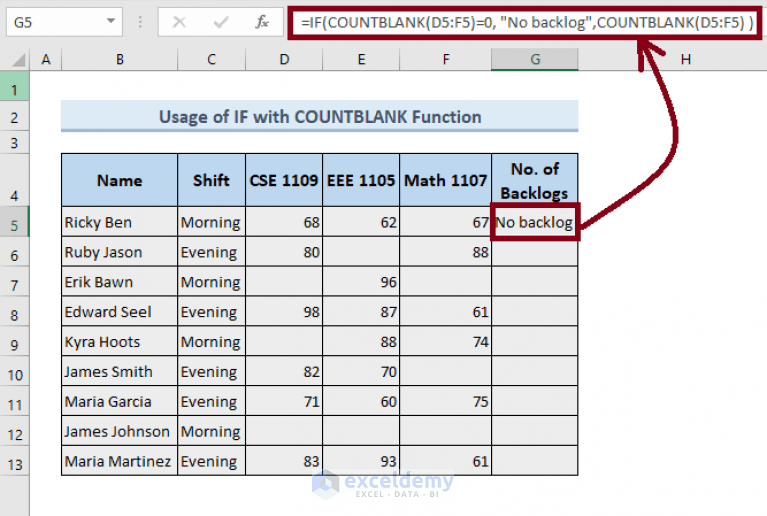Select column A header
Viewport: 767px width, 516px height.
45,60
